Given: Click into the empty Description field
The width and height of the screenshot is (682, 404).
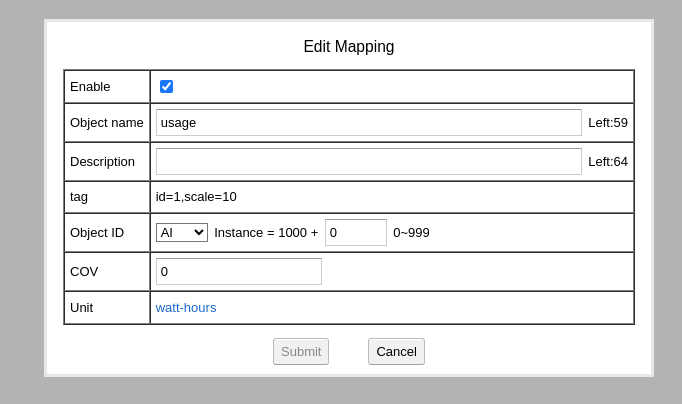Looking at the screenshot, I should pyautogui.click(x=369, y=162).
